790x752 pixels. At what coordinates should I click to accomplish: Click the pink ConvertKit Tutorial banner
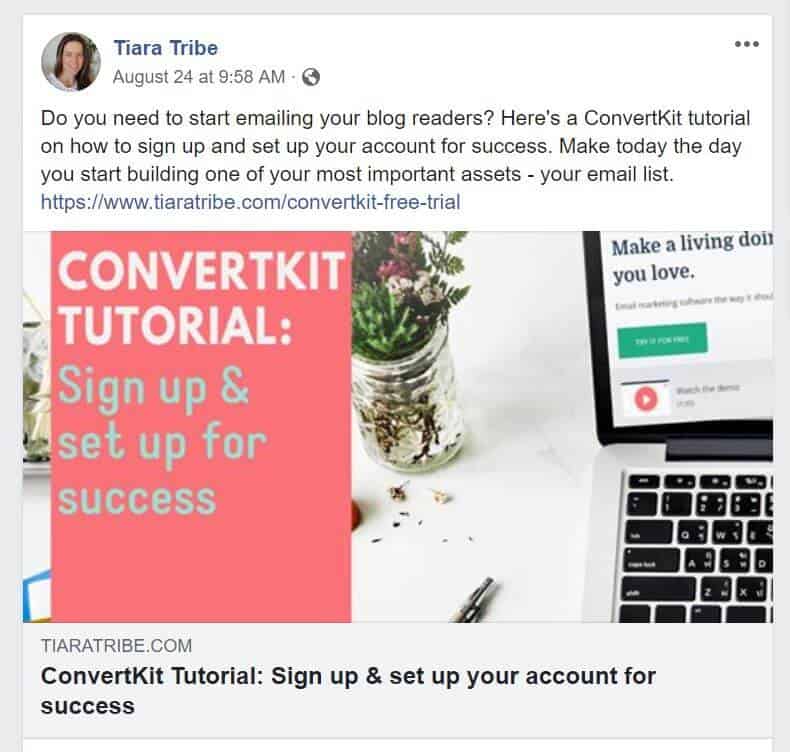(x=201, y=427)
